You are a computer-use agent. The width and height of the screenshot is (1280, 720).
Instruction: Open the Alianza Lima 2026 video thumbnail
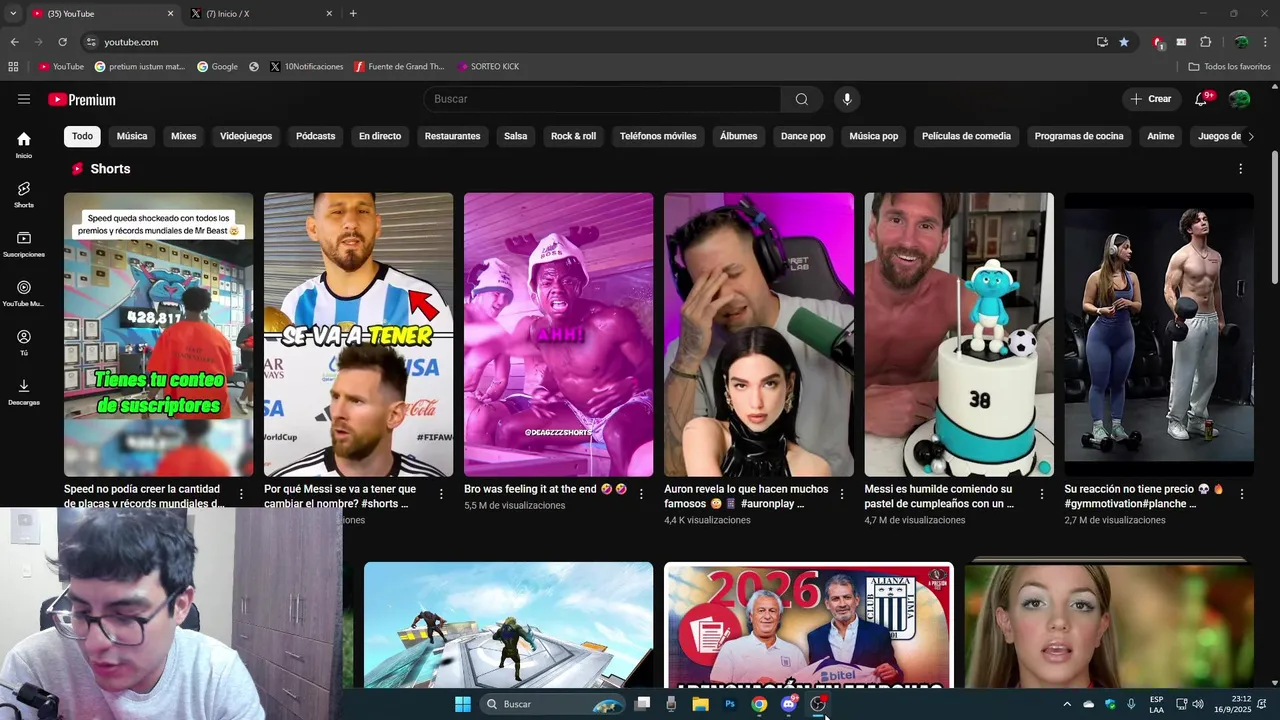pyautogui.click(x=809, y=625)
